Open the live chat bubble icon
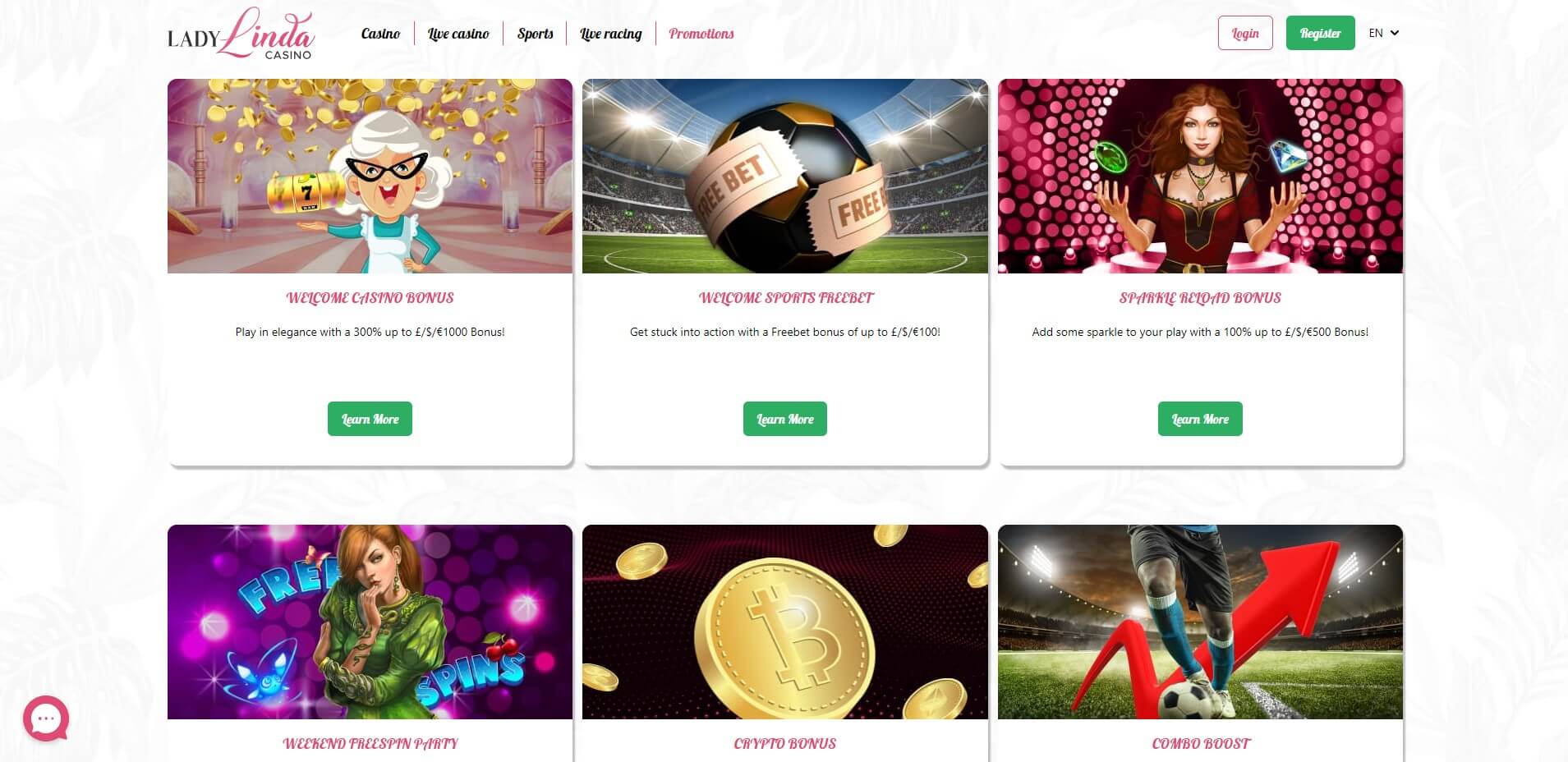The height and width of the screenshot is (762, 1568). (46, 718)
